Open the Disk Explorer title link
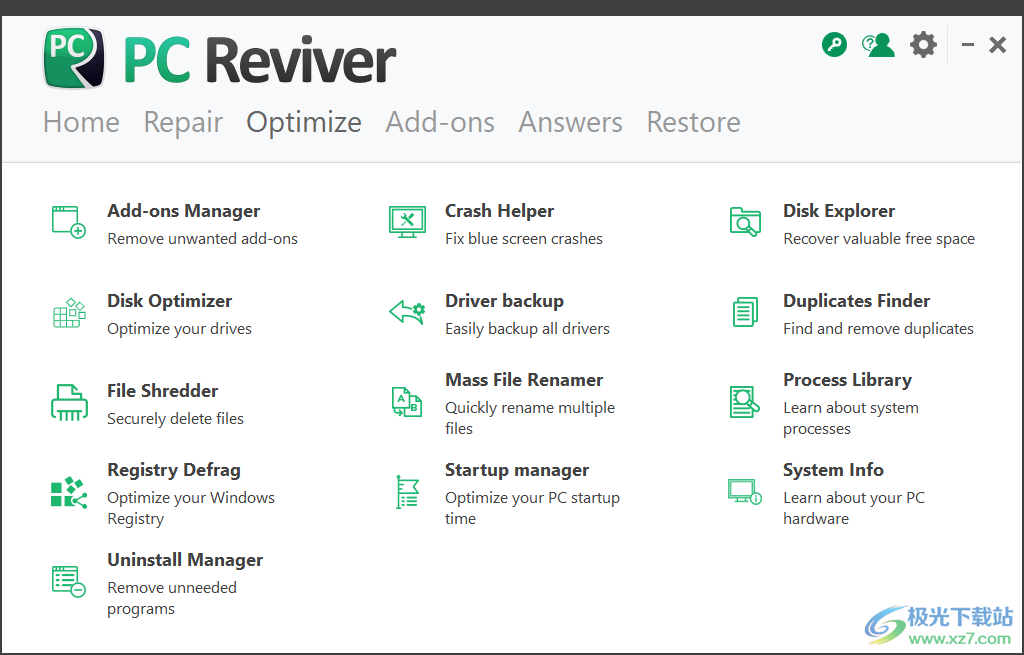 click(x=839, y=211)
